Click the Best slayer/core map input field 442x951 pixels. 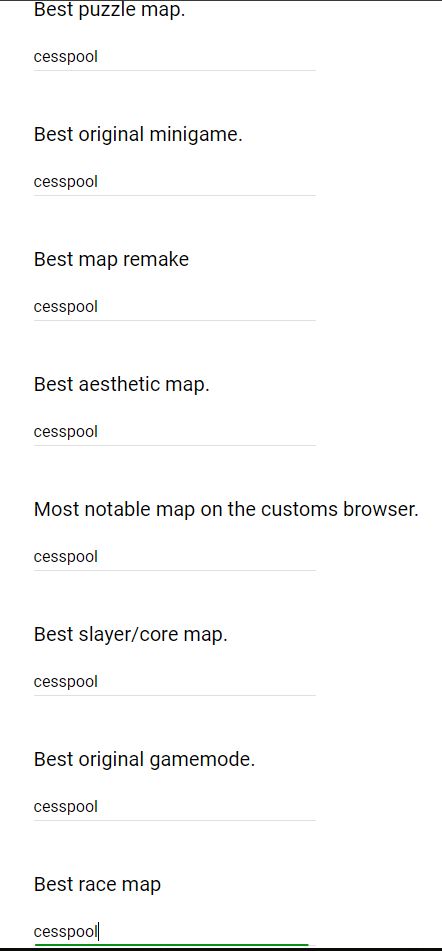coord(175,682)
